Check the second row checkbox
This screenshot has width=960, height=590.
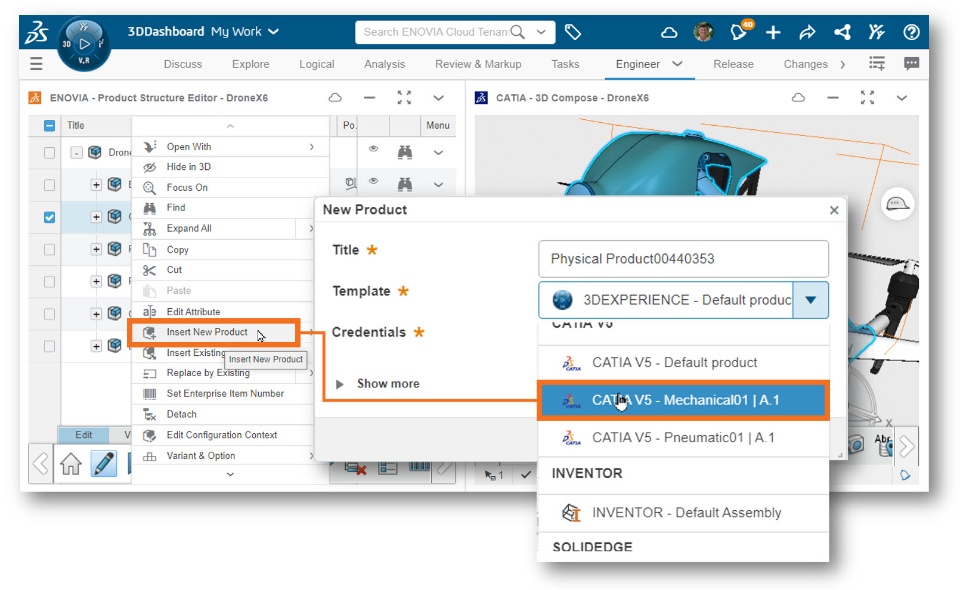point(50,185)
